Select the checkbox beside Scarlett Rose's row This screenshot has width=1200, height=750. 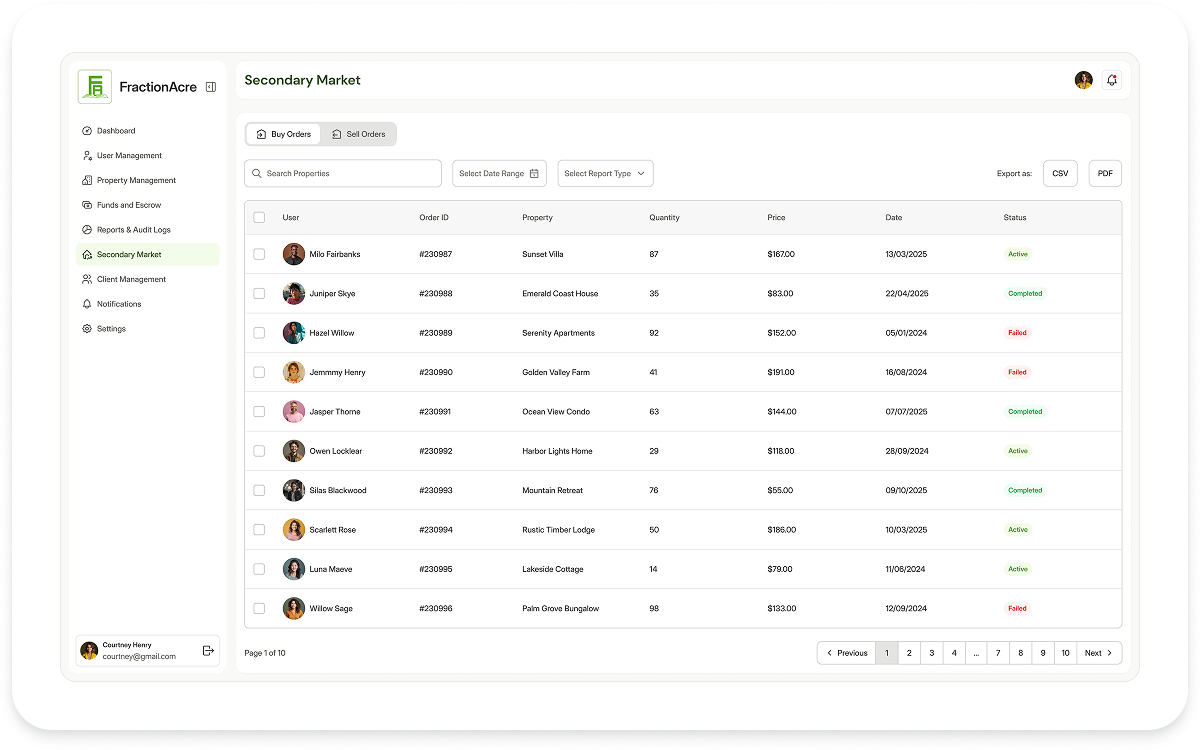[259, 529]
